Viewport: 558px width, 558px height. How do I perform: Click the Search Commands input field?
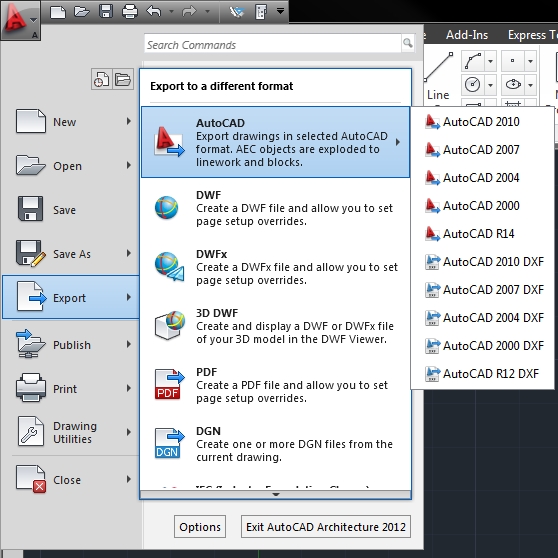[x=273, y=44]
